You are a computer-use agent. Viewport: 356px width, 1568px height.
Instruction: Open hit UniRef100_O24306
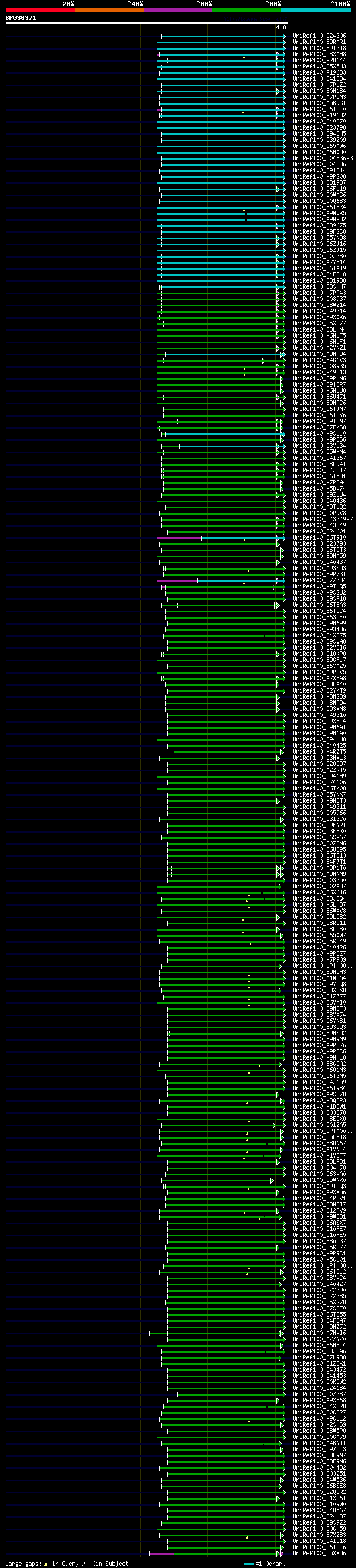click(319, 36)
